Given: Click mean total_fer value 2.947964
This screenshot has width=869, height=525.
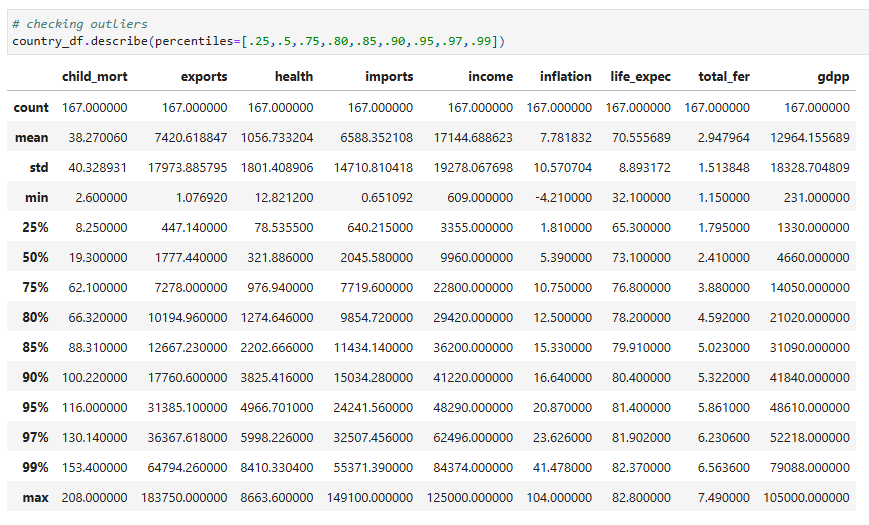Looking at the screenshot, I should [724, 137].
